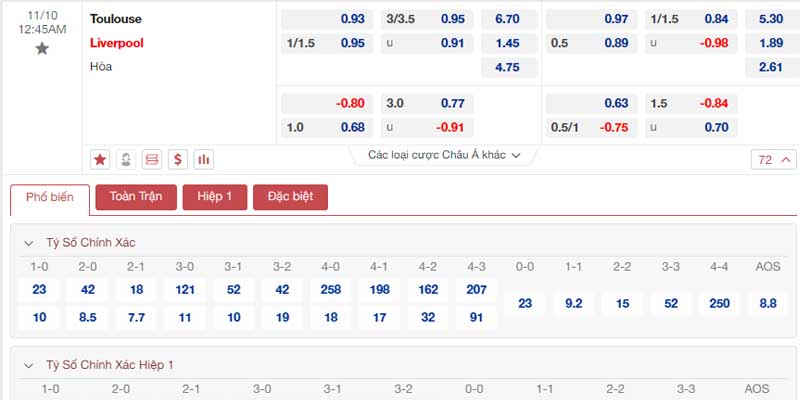This screenshot has width=800, height=400.
Task: Pick the AOS odds 8.8
Action: pos(768,304)
